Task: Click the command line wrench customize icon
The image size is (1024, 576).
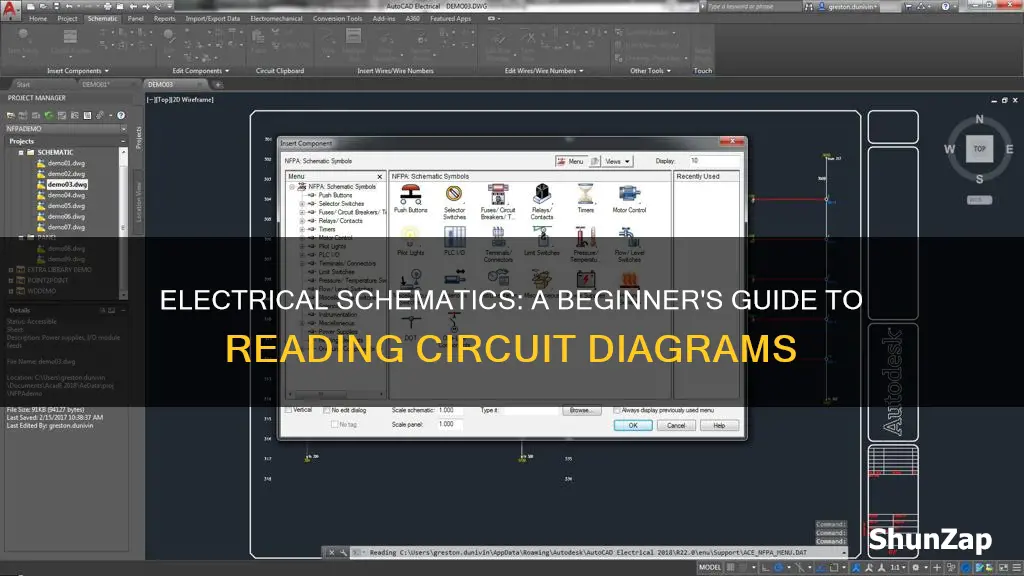Action: [344, 552]
